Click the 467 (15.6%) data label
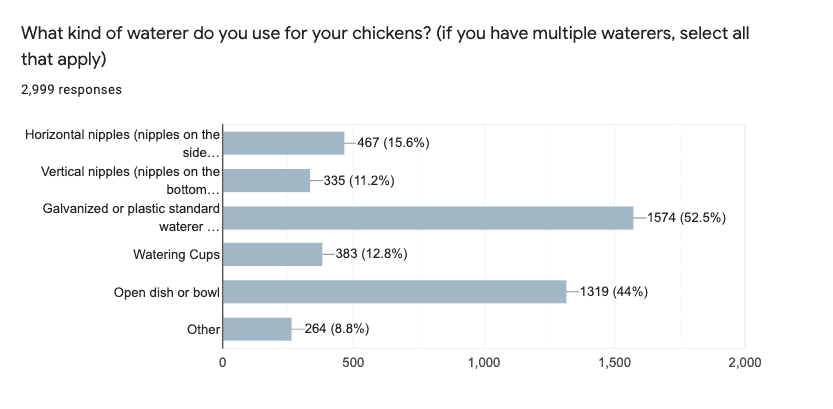Screen dimensions: 833x409 (393, 143)
